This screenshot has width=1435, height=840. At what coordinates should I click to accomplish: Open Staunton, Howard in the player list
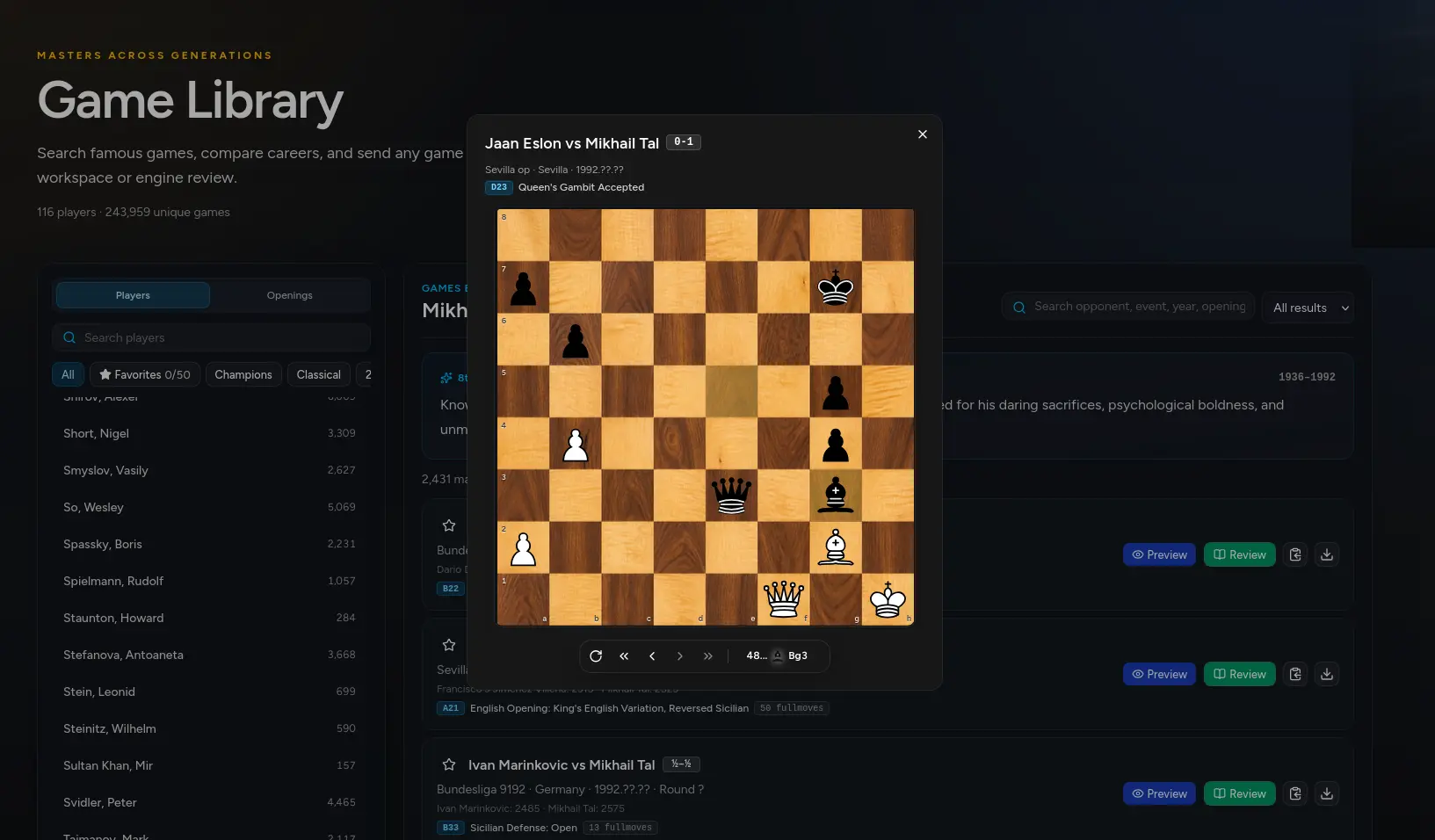(x=209, y=618)
